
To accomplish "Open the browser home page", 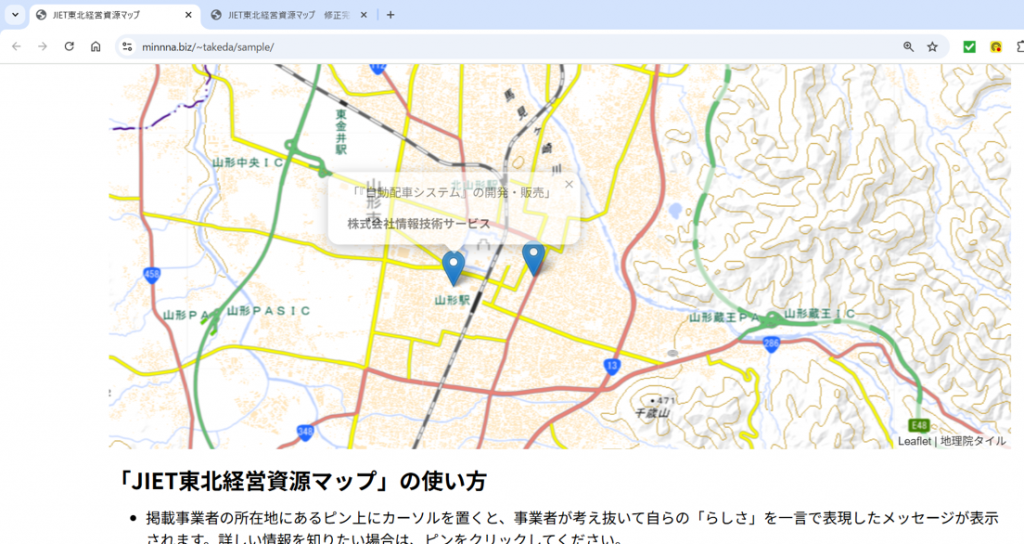I will pyautogui.click(x=95, y=46).
